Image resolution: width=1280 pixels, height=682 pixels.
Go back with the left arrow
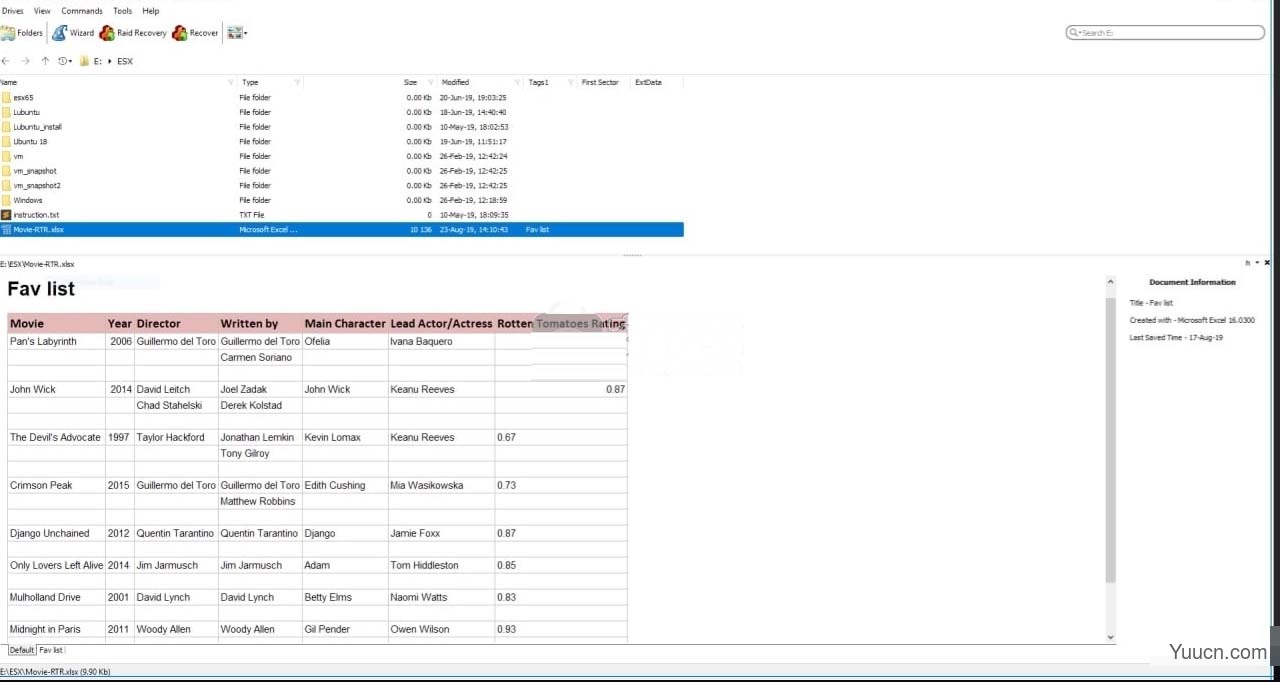(6, 61)
